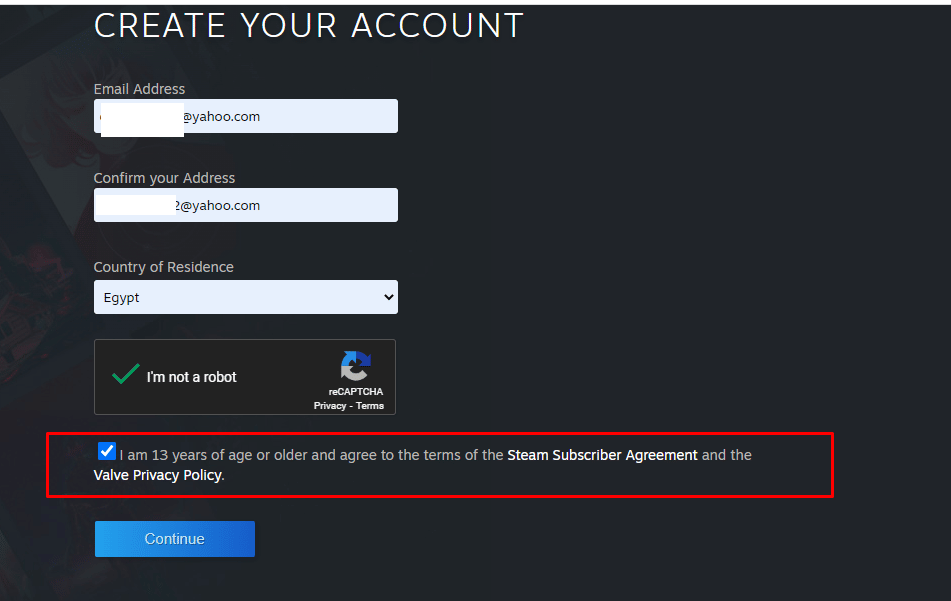Focus the Email Address input field
The height and width of the screenshot is (601, 951).
tap(246, 116)
